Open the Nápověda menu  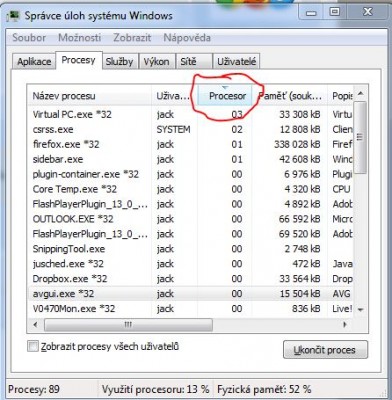pyautogui.click(x=187, y=38)
